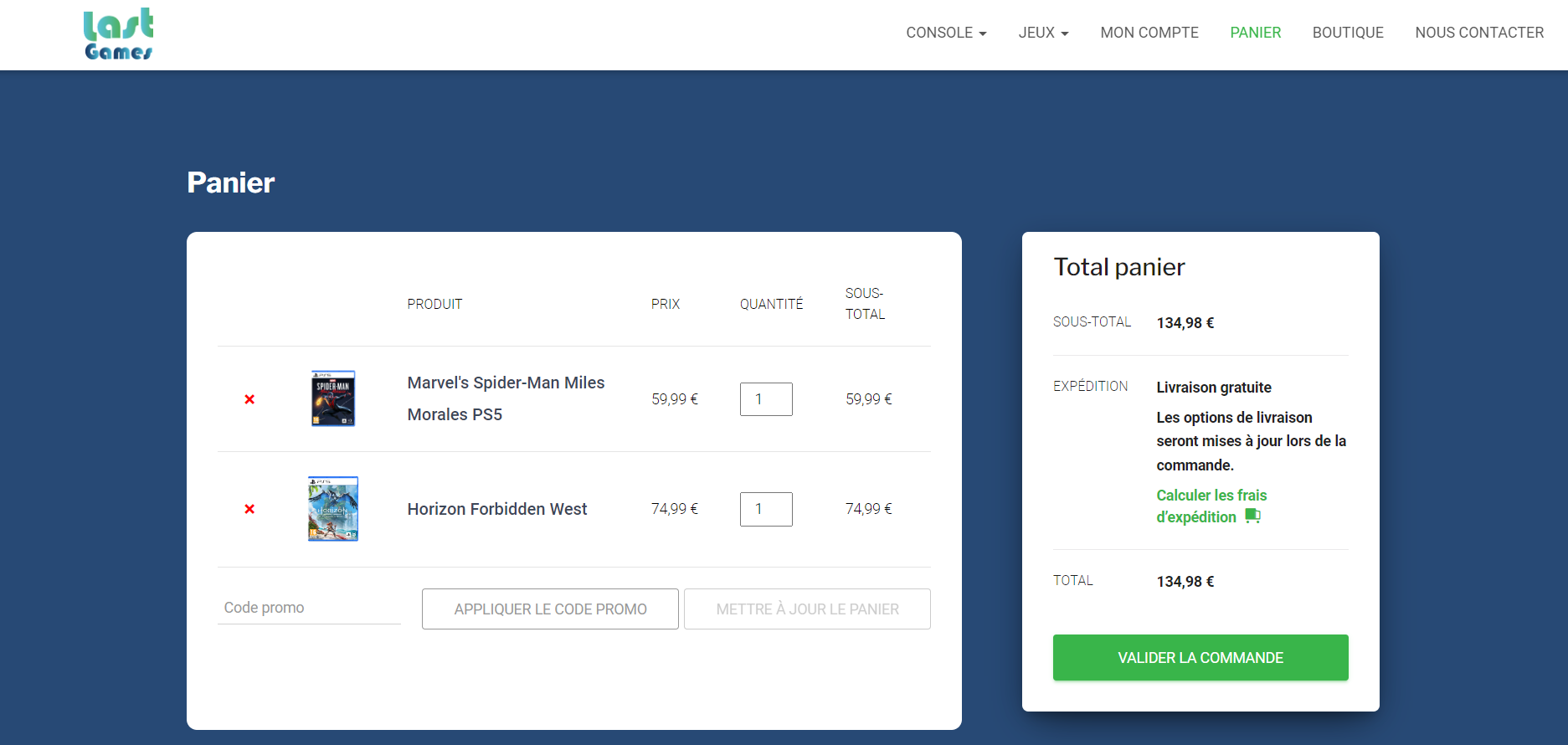Navigate to BOUTIQUE
Screen dimensions: 1568x745
pyautogui.click(x=1348, y=33)
